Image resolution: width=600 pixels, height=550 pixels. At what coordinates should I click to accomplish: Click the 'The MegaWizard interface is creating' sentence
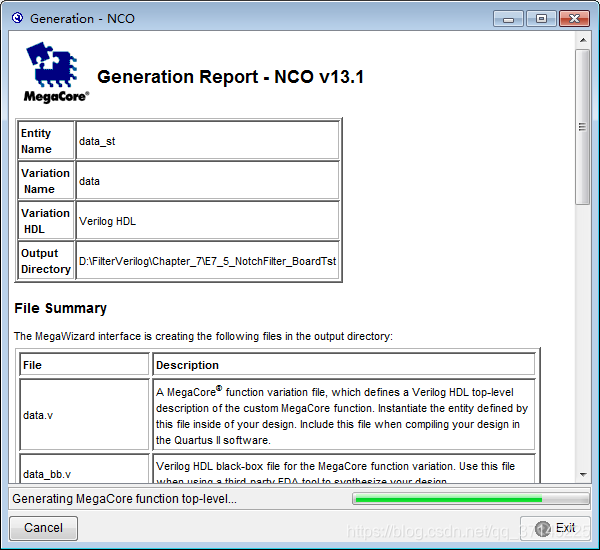(x=203, y=336)
